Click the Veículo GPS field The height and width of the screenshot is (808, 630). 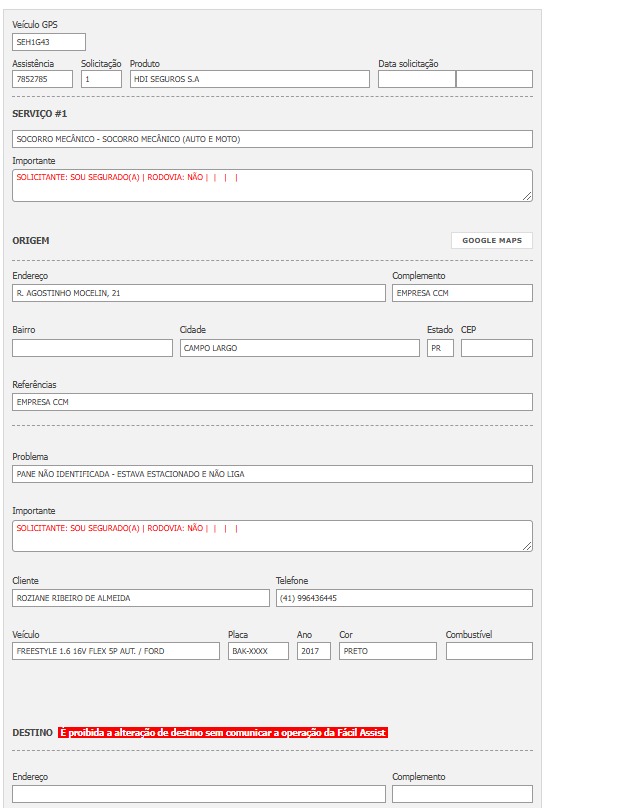[x=49, y=42]
